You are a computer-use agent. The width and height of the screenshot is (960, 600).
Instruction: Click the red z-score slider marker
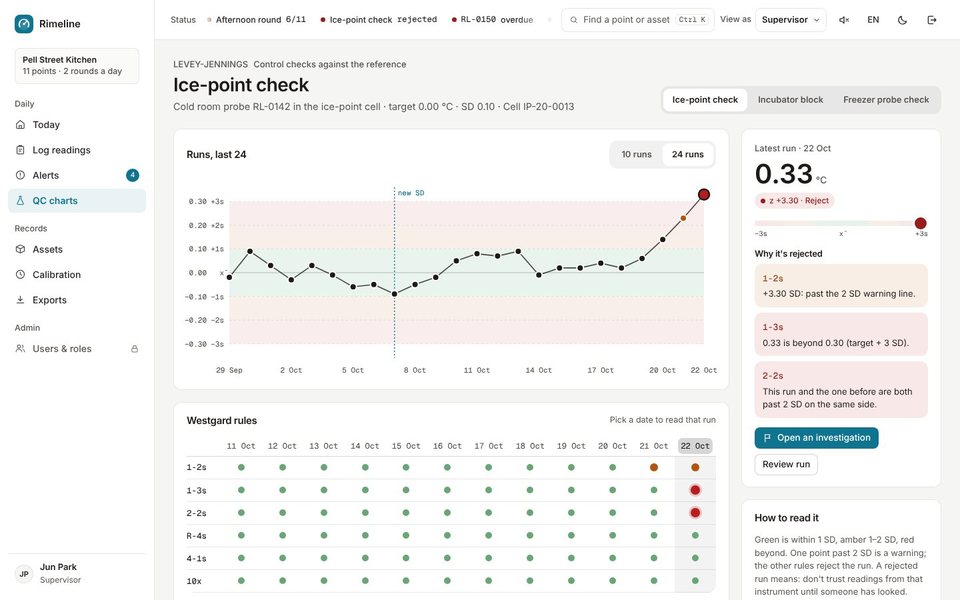point(920,223)
